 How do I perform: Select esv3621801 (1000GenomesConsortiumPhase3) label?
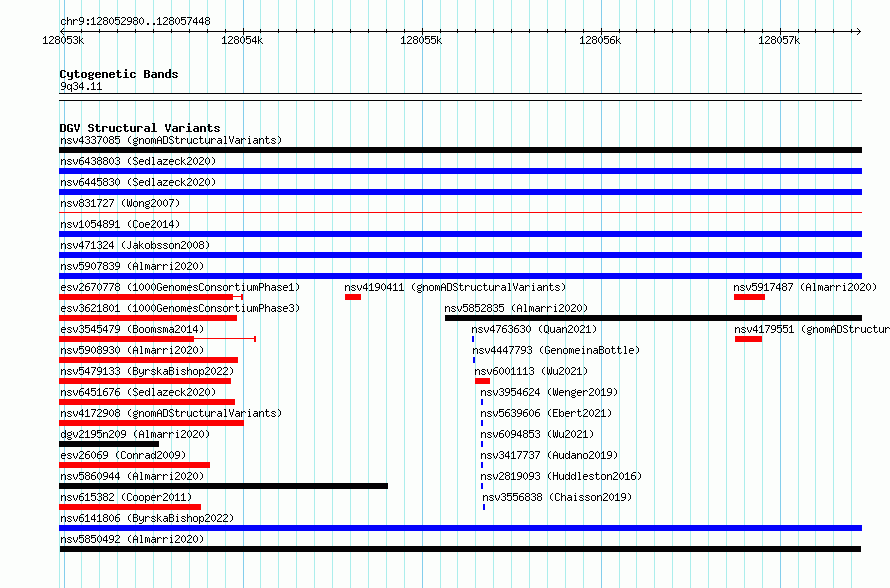[180, 308]
